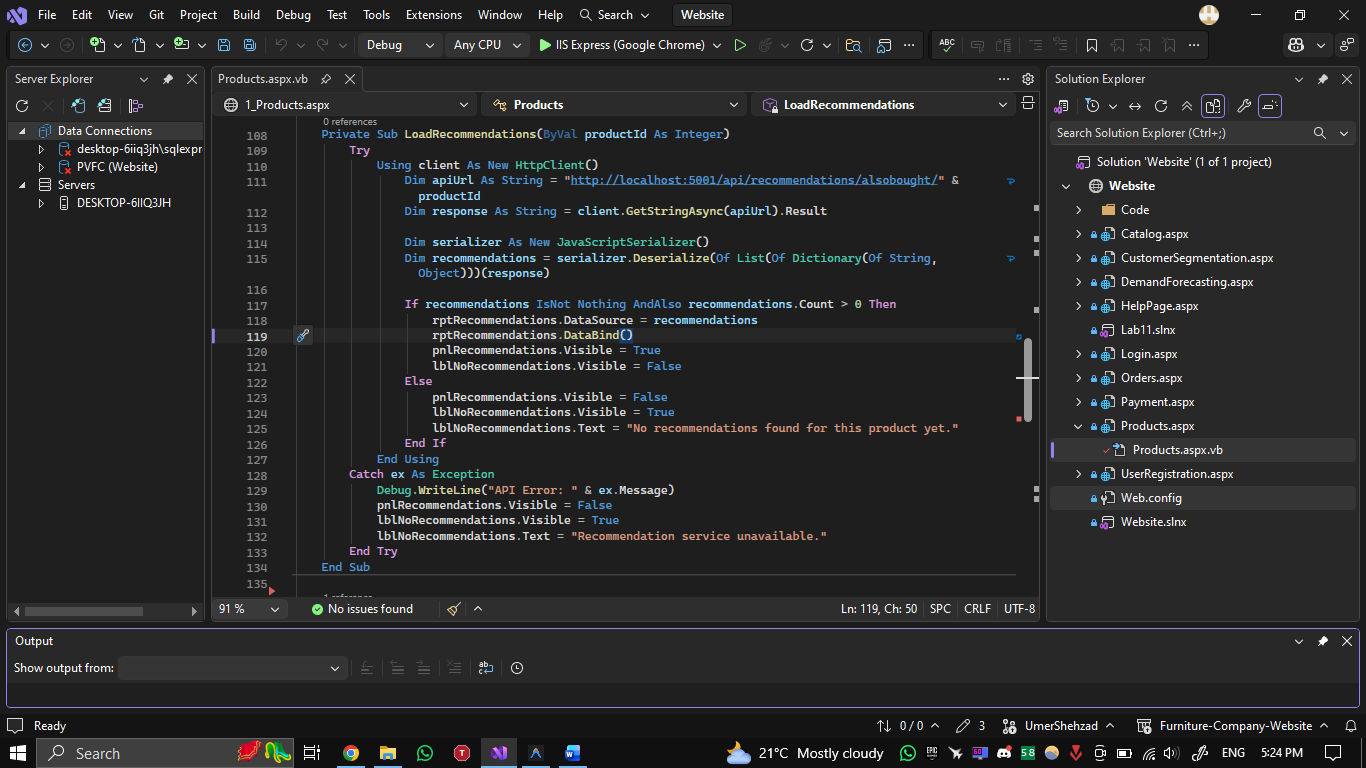Open the Git menu

coord(156,15)
